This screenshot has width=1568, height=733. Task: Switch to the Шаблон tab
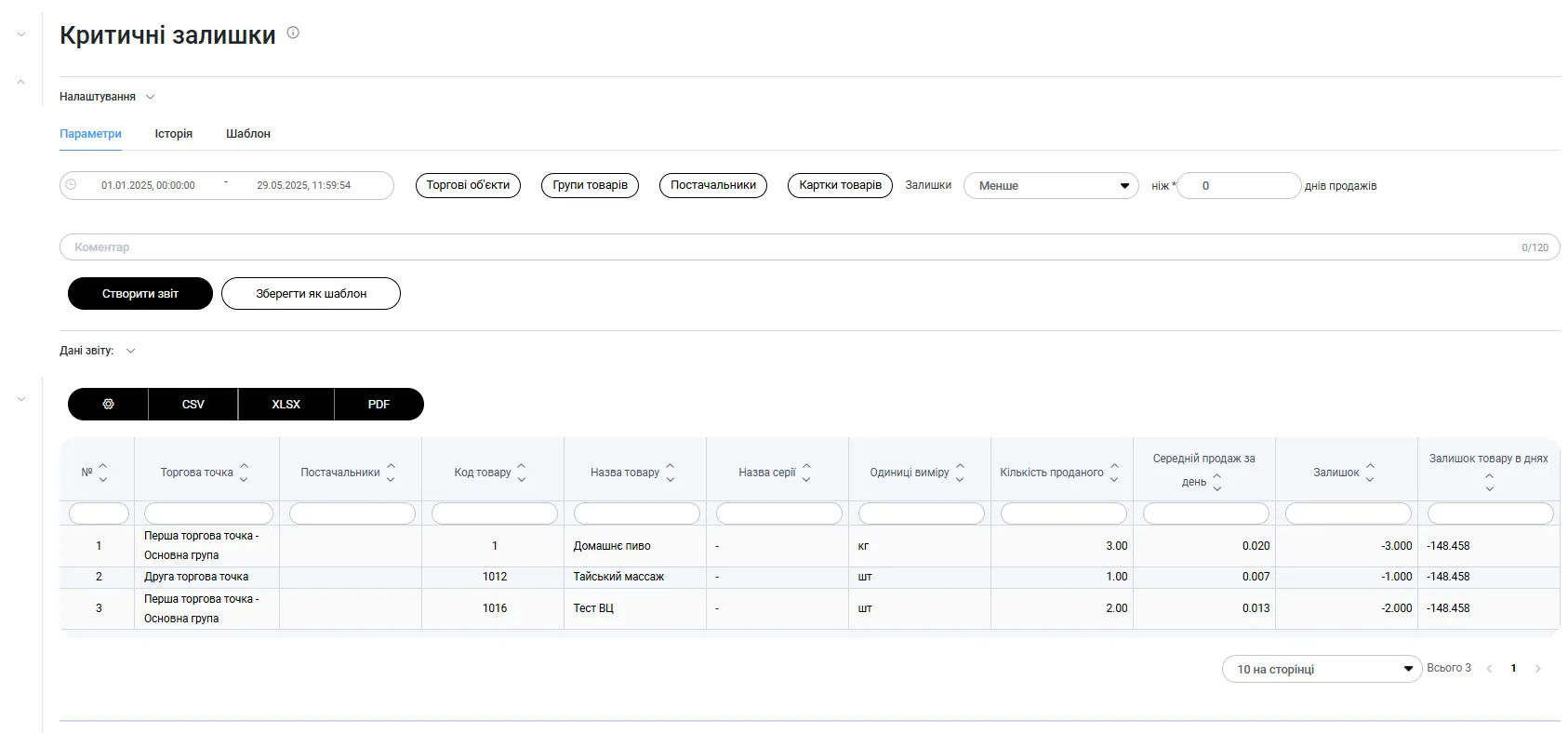[247, 134]
